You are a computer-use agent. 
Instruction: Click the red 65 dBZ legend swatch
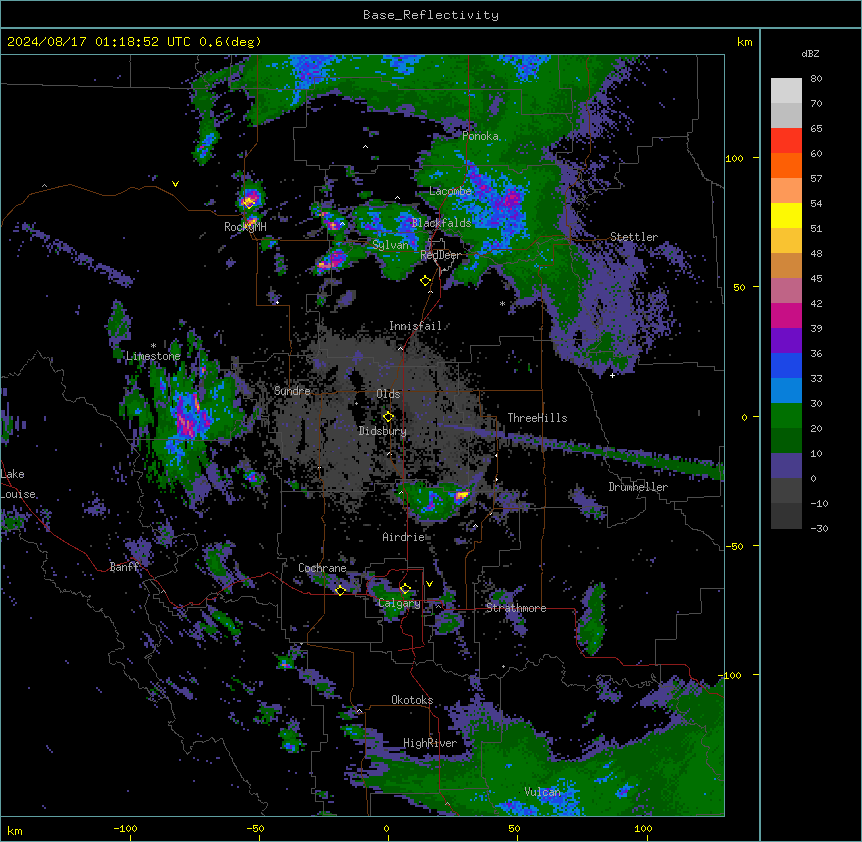pyautogui.click(x=786, y=140)
